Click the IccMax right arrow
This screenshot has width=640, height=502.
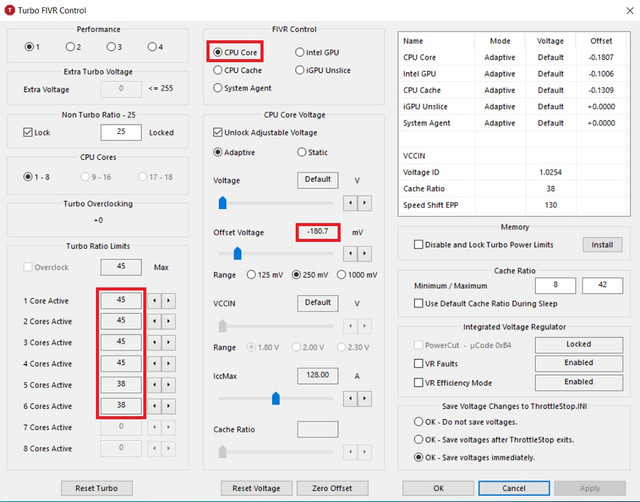click(364, 398)
